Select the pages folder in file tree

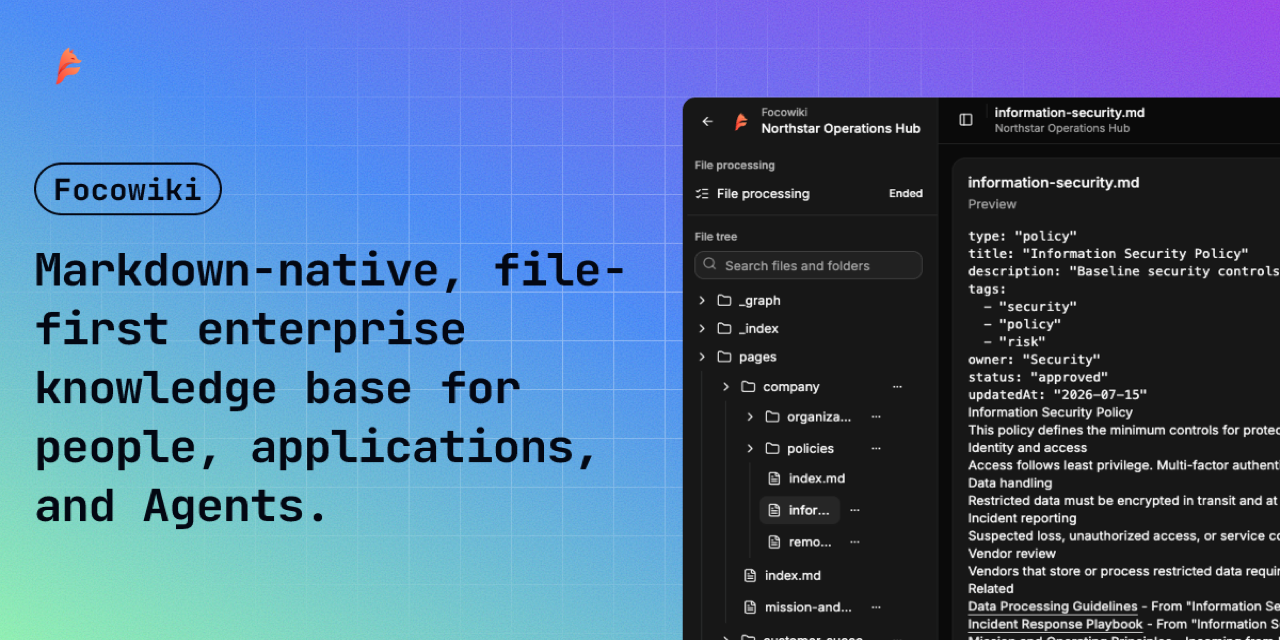point(757,357)
